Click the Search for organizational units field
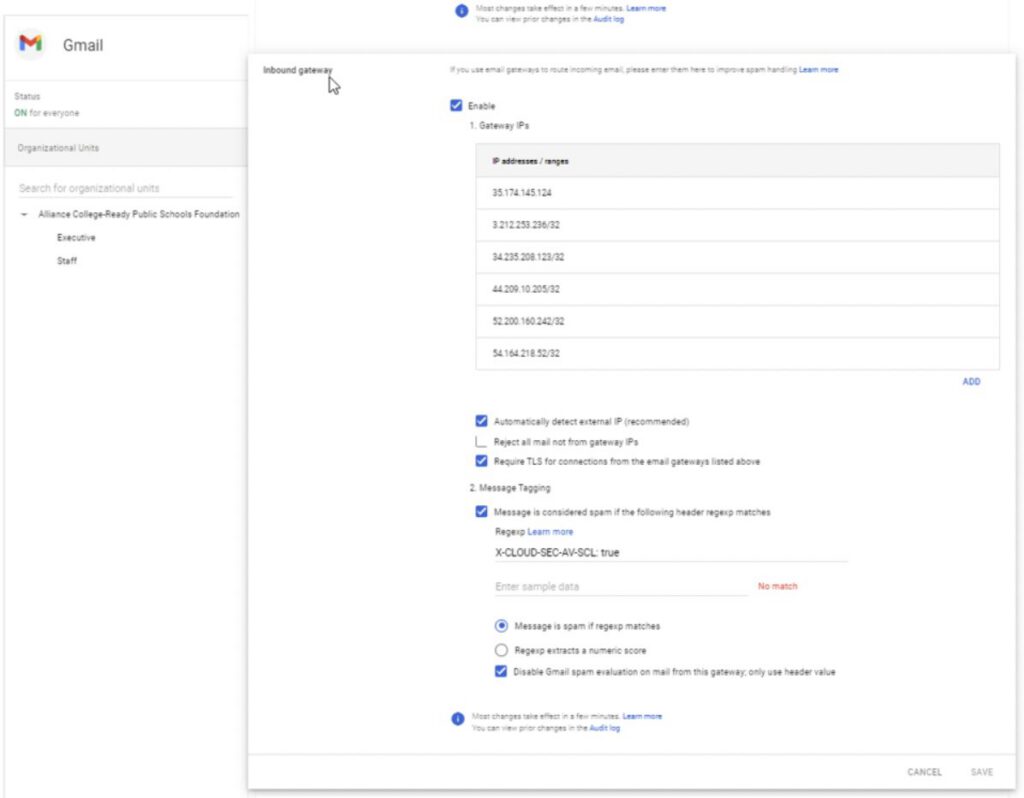1024x798 pixels. [125, 188]
